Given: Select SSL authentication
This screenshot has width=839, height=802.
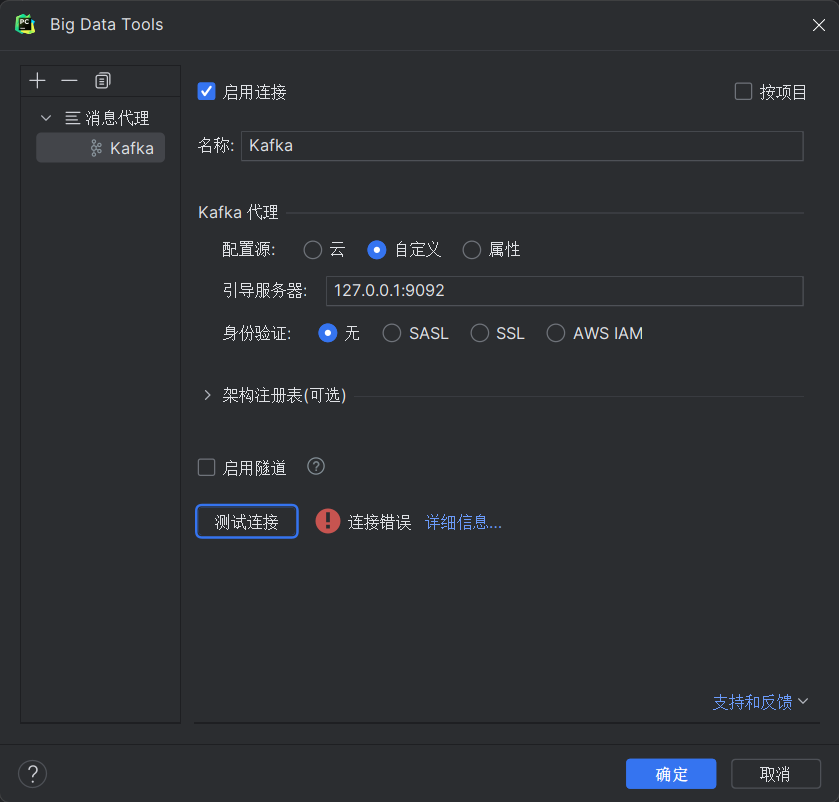Looking at the screenshot, I should 479,333.
